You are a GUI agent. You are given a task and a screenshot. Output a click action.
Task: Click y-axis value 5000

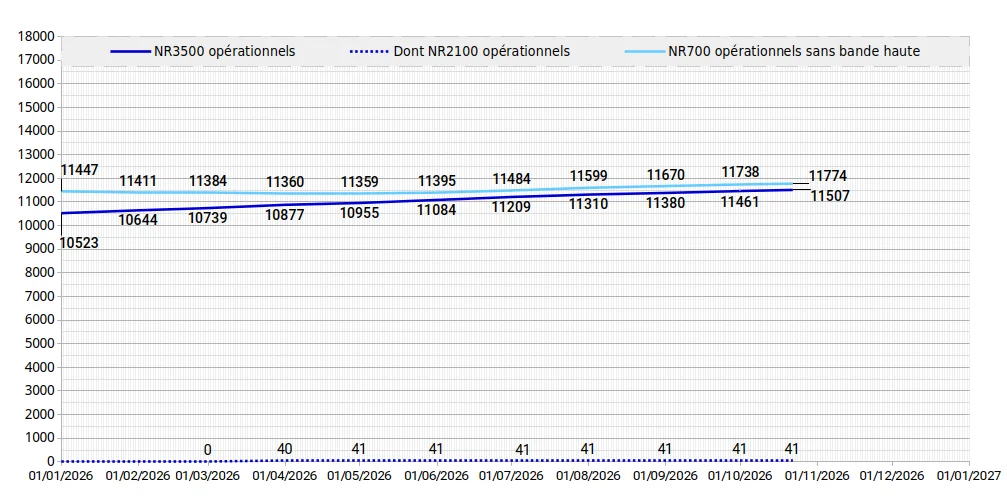point(42,344)
